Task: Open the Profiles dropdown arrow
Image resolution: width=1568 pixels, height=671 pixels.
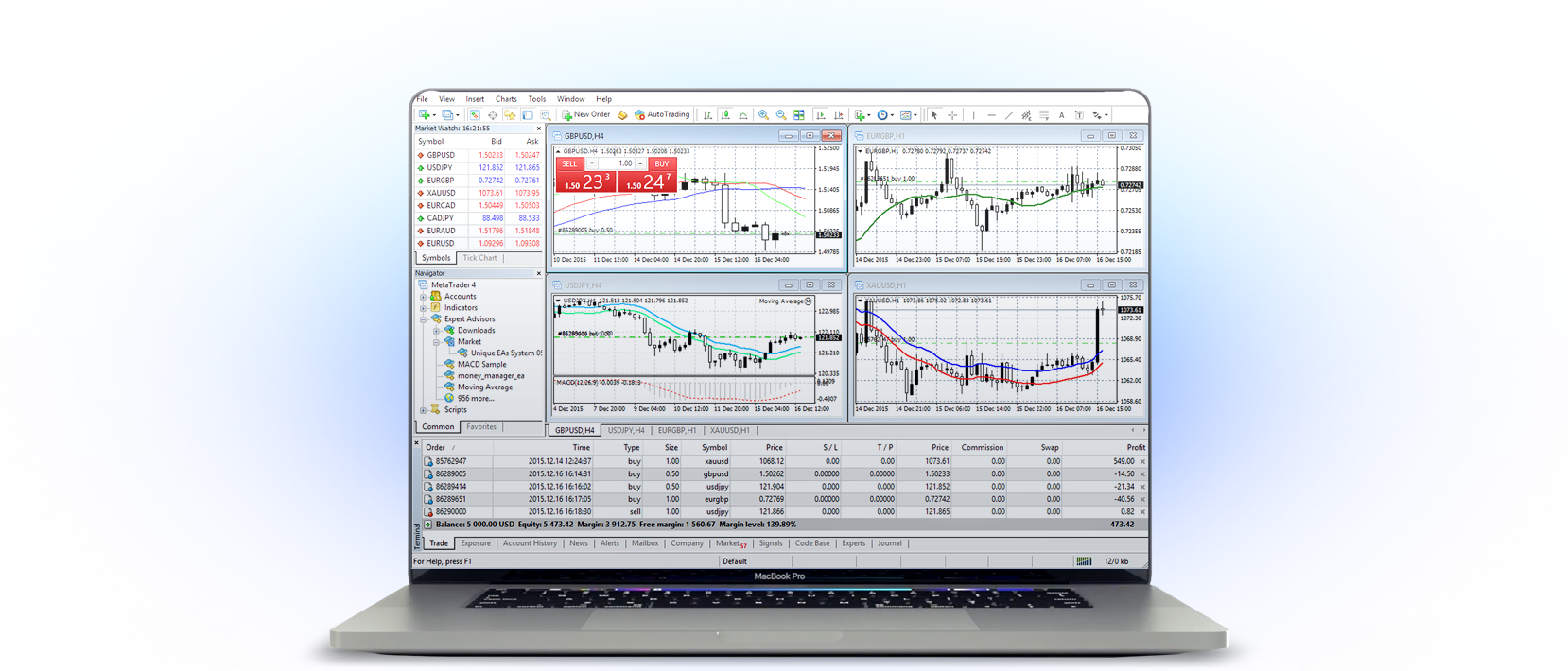Action: click(458, 115)
